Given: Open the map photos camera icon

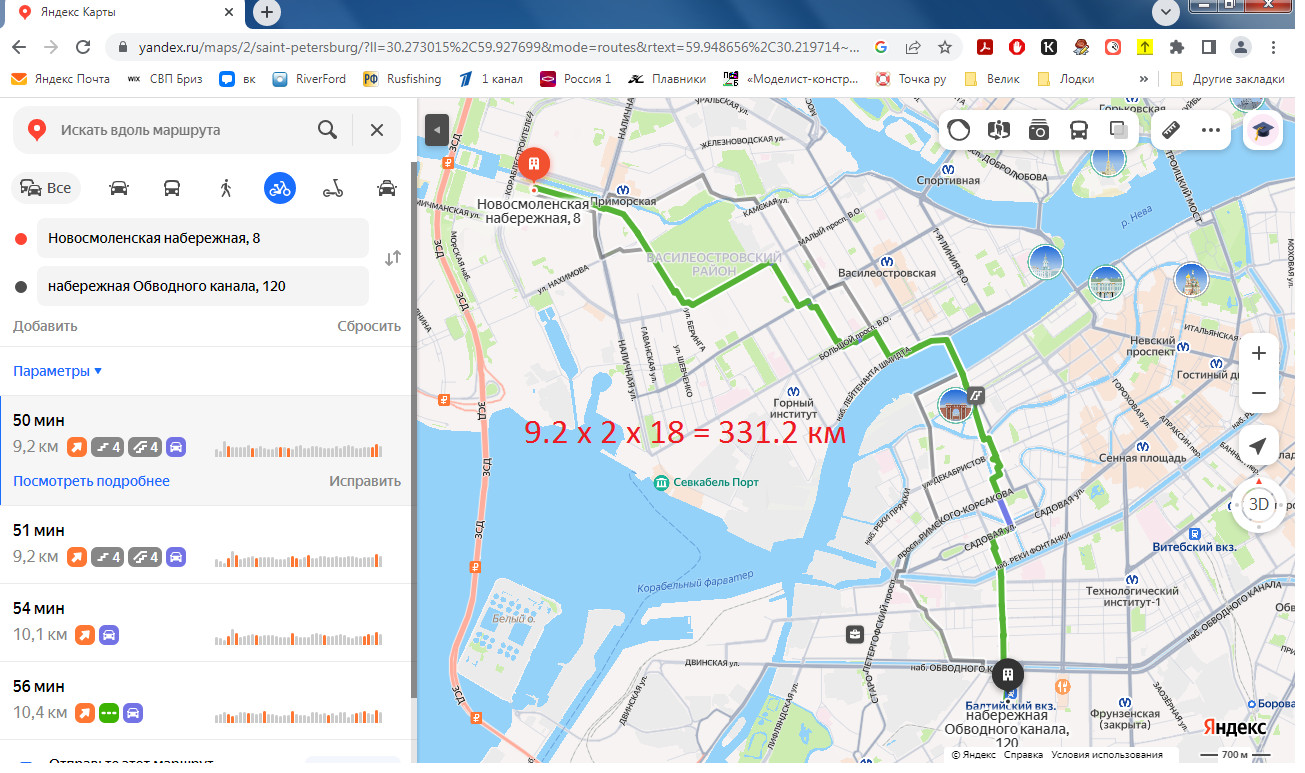Looking at the screenshot, I should pos(1039,130).
